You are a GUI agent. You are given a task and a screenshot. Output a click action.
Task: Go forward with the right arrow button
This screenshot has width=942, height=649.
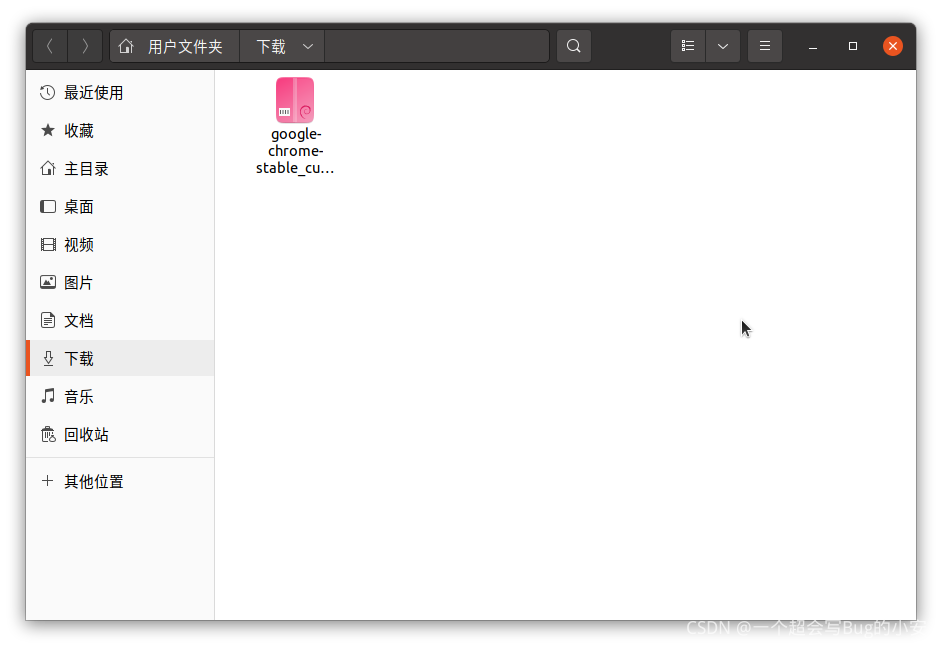point(85,46)
